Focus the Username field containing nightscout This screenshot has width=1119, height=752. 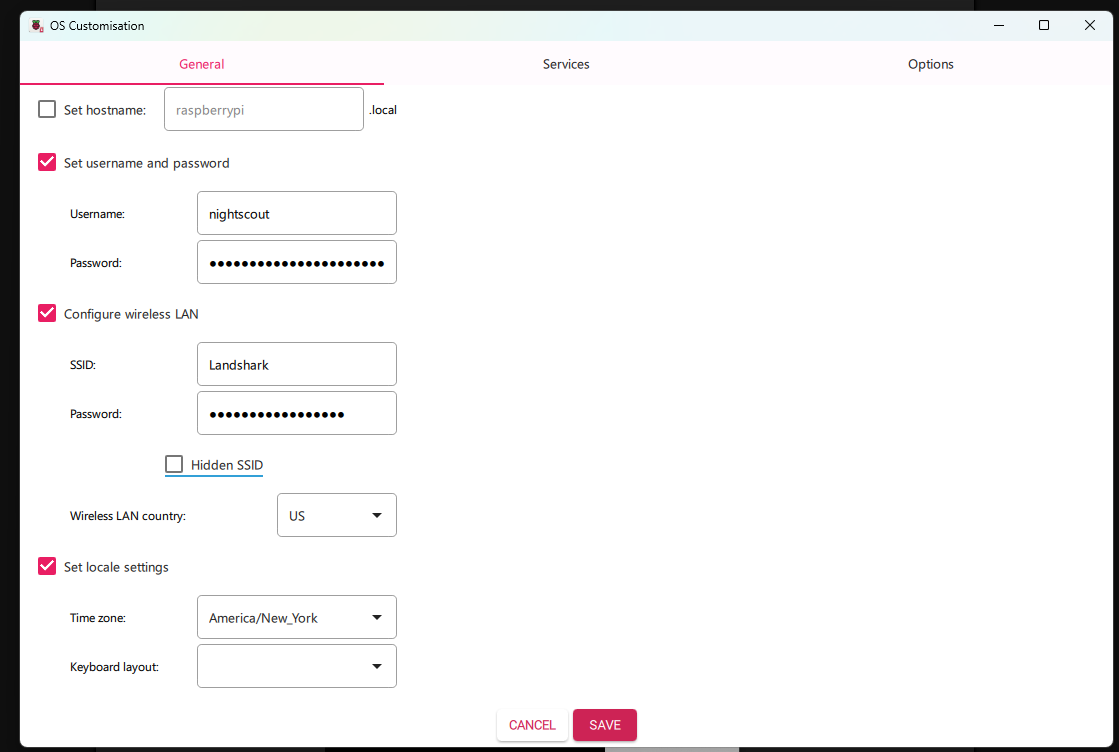[x=297, y=214]
